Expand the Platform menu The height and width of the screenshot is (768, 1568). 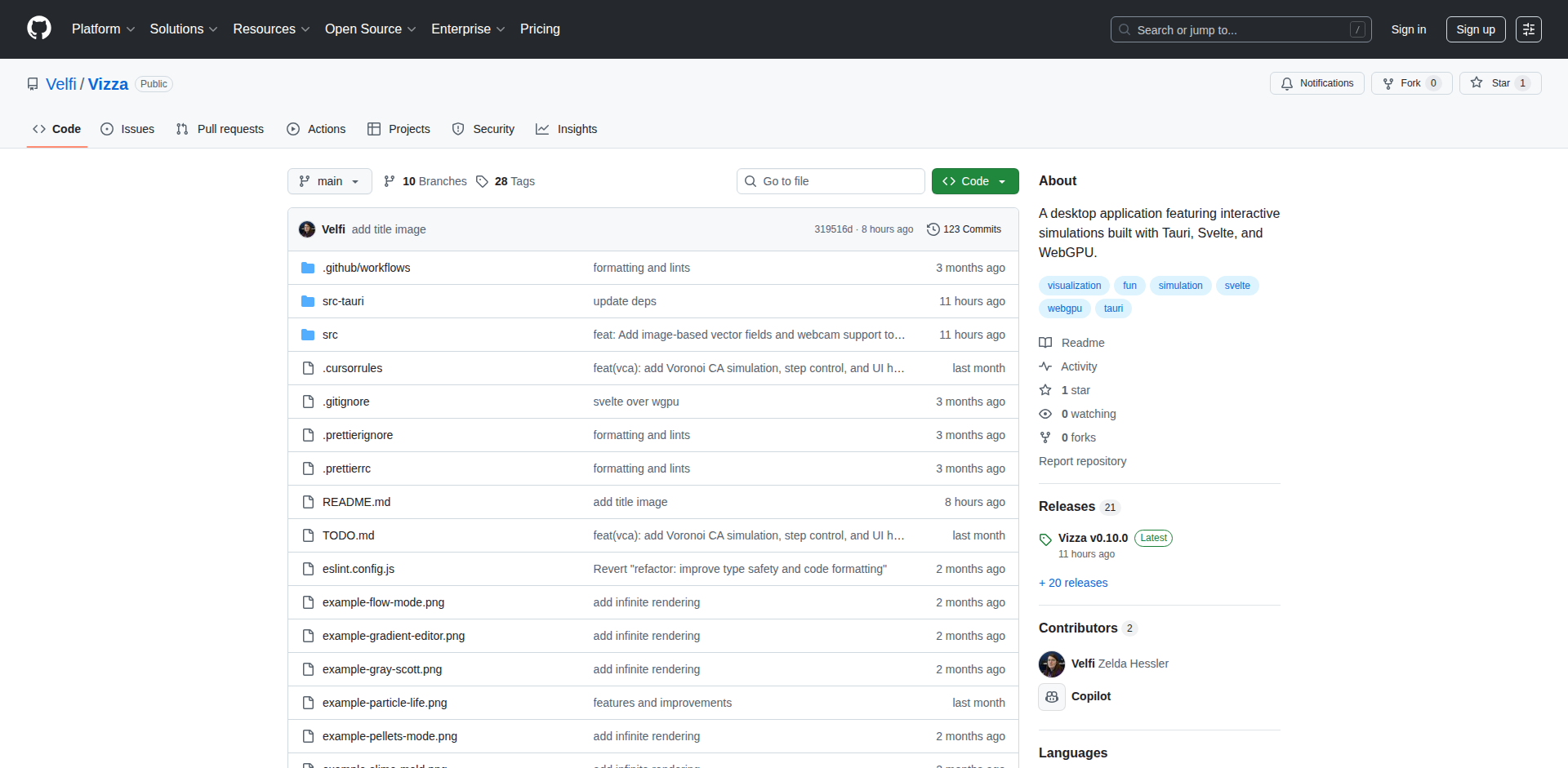point(103,29)
